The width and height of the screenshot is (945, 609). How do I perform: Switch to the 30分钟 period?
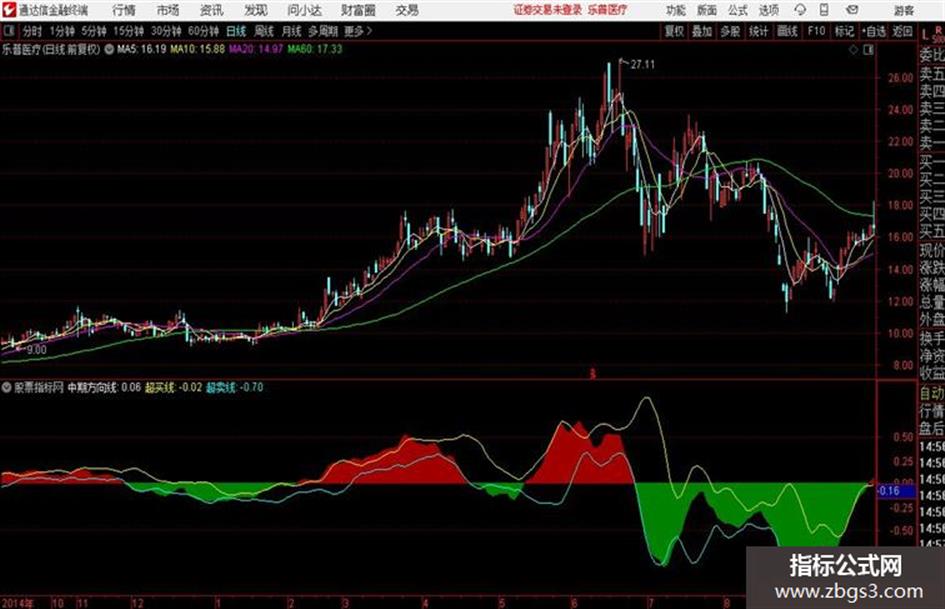tap(166, 31)
